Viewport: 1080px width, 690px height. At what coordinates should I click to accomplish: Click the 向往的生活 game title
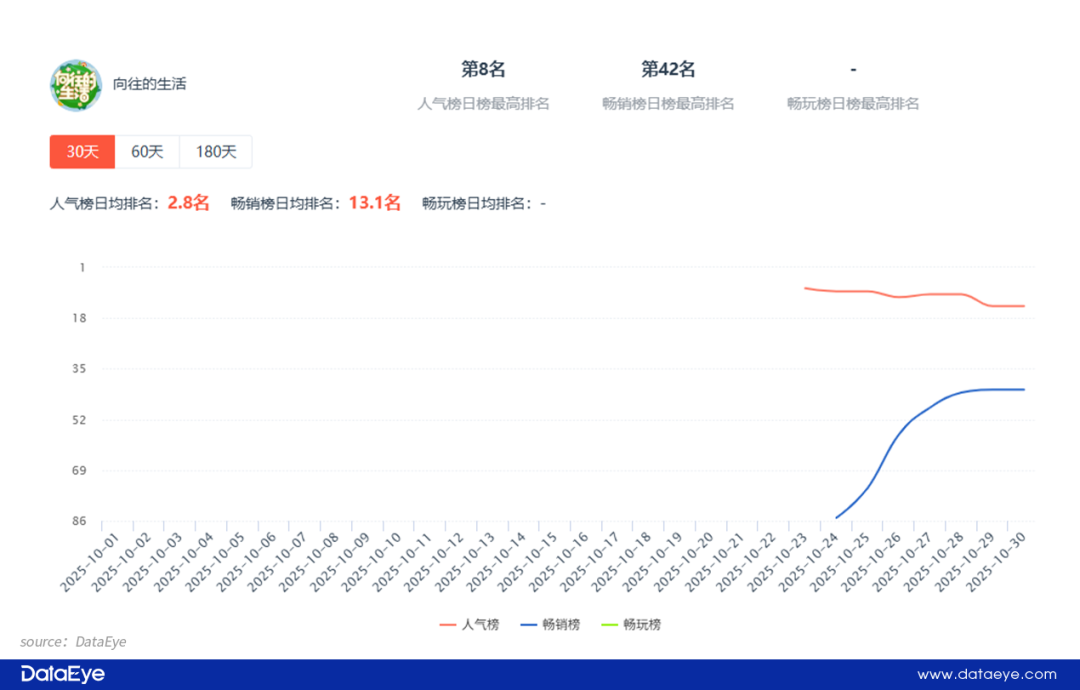(149, 84)
